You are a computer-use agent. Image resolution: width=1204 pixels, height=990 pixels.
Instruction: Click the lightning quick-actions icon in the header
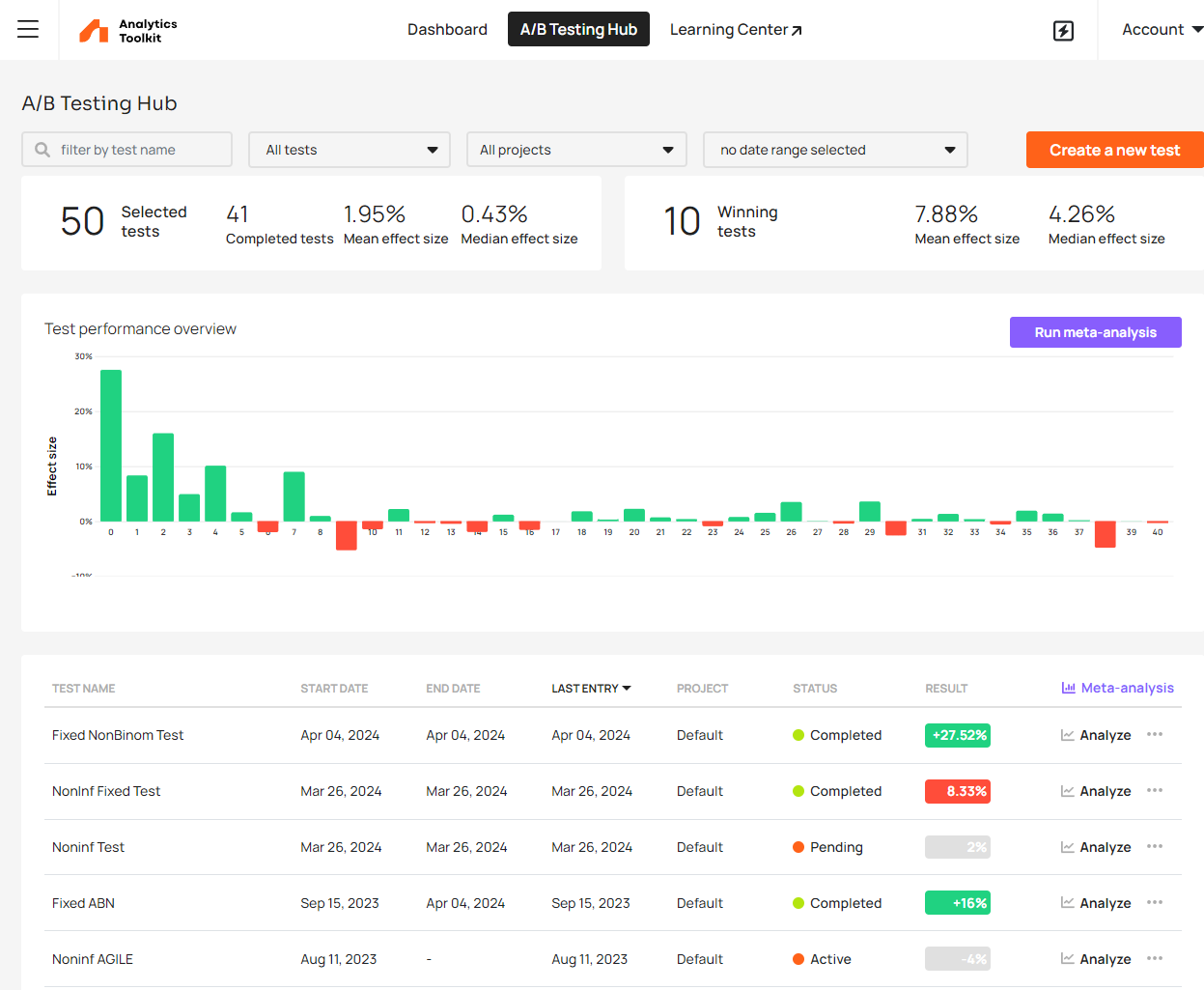pos(1063,30)
